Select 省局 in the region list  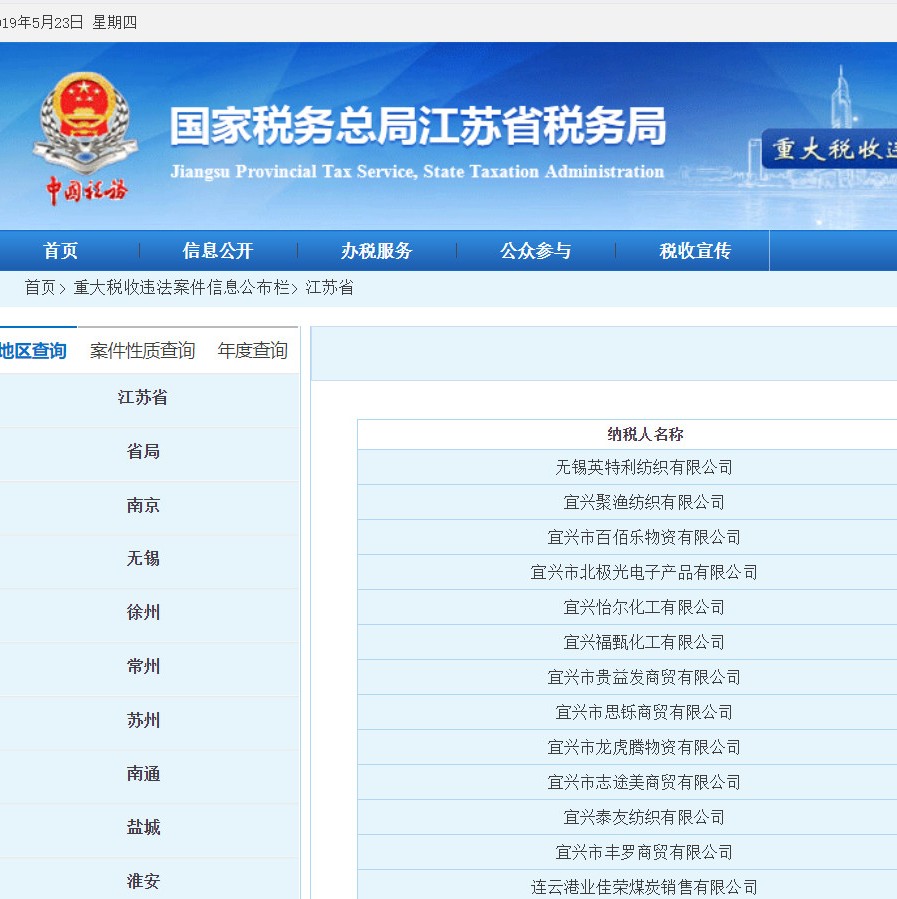143,451
